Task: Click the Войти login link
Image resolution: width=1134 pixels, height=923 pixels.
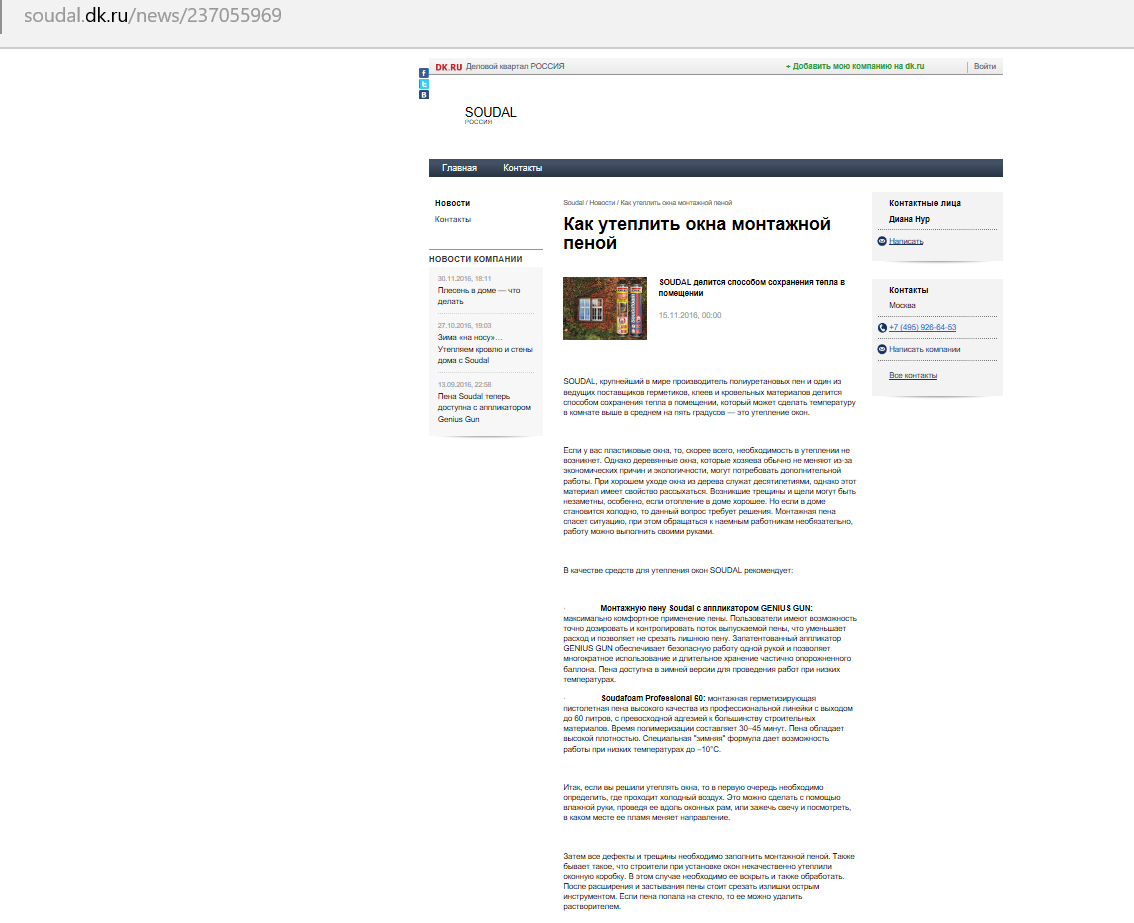Action: pyautogui.click(x=984, y=67)
